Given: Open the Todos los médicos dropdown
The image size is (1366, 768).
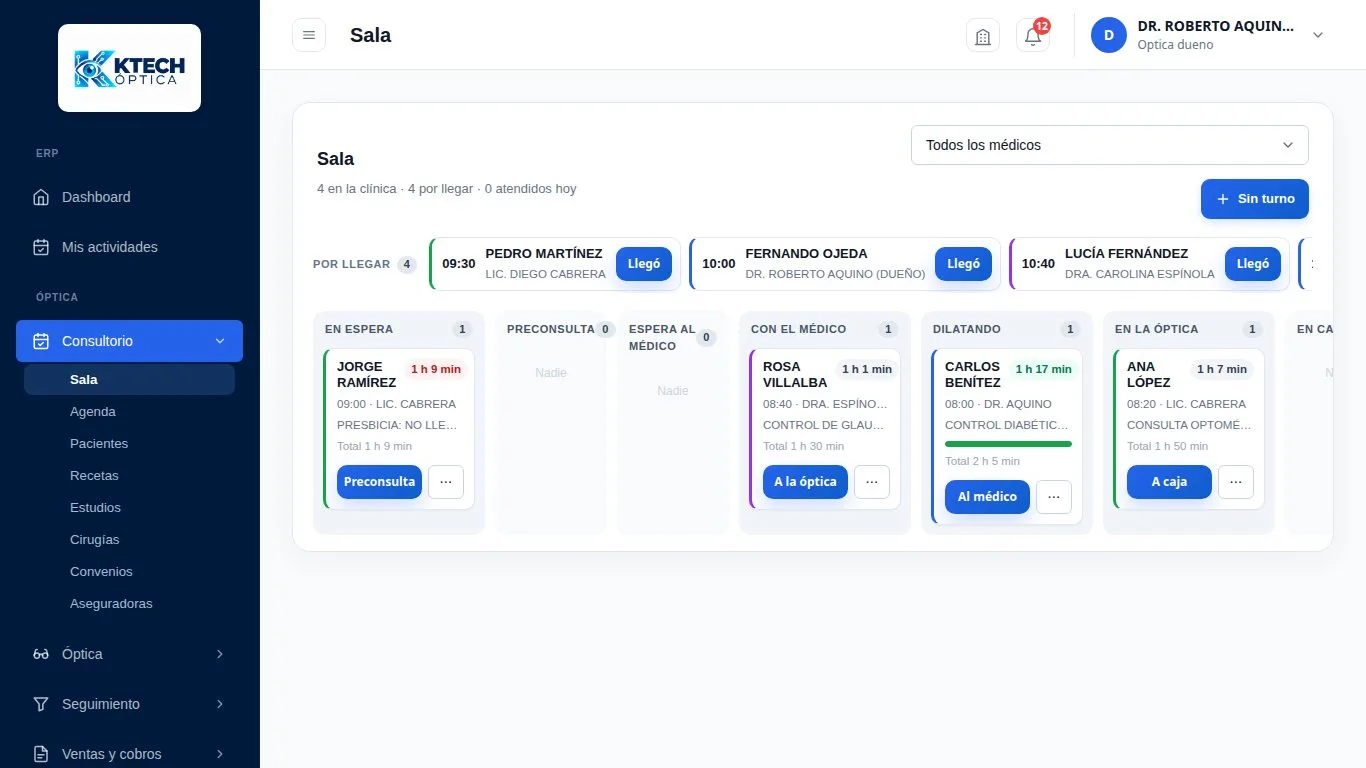Looking at the screenshot, I should [1110, 145].
